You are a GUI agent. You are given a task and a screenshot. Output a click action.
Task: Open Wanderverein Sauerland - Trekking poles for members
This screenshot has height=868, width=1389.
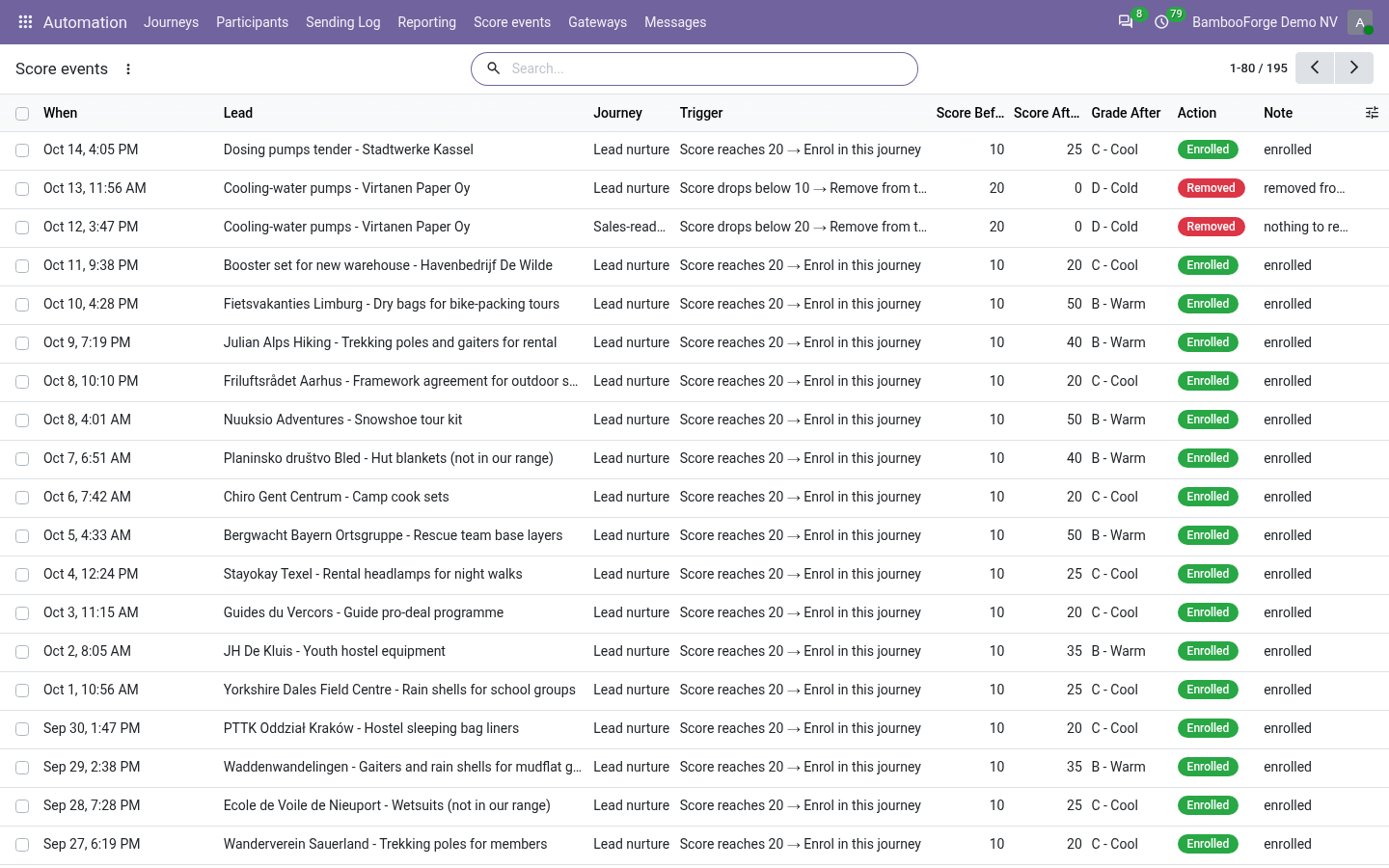pyautogui.click(x=385, y=844)
